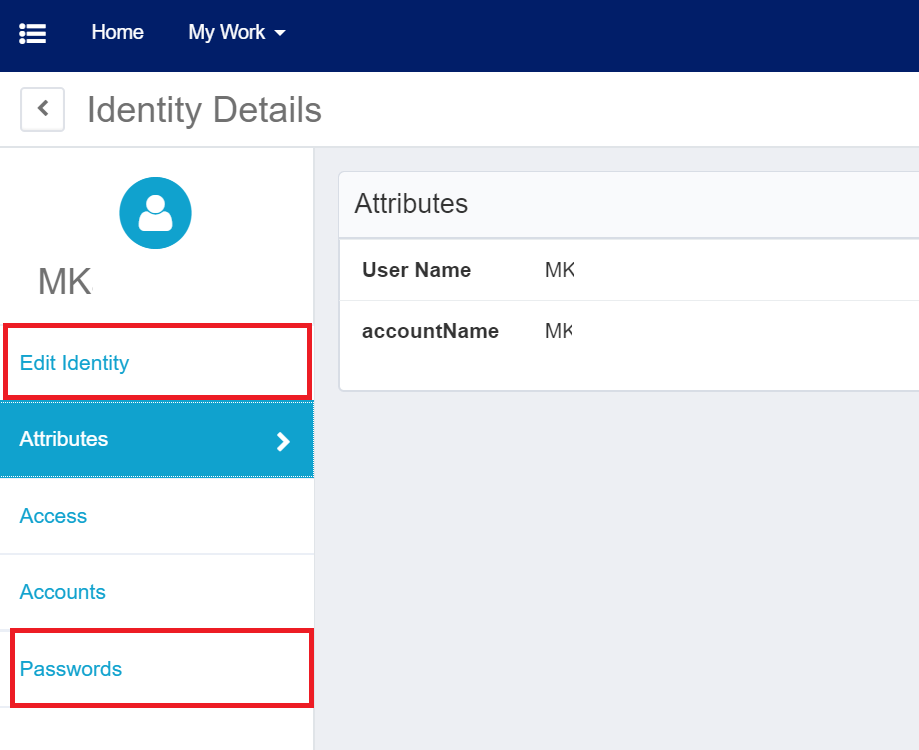This screenshot has height=750, width=919.
Task: Open the Passwords section
Action: (x=71, y=669)
